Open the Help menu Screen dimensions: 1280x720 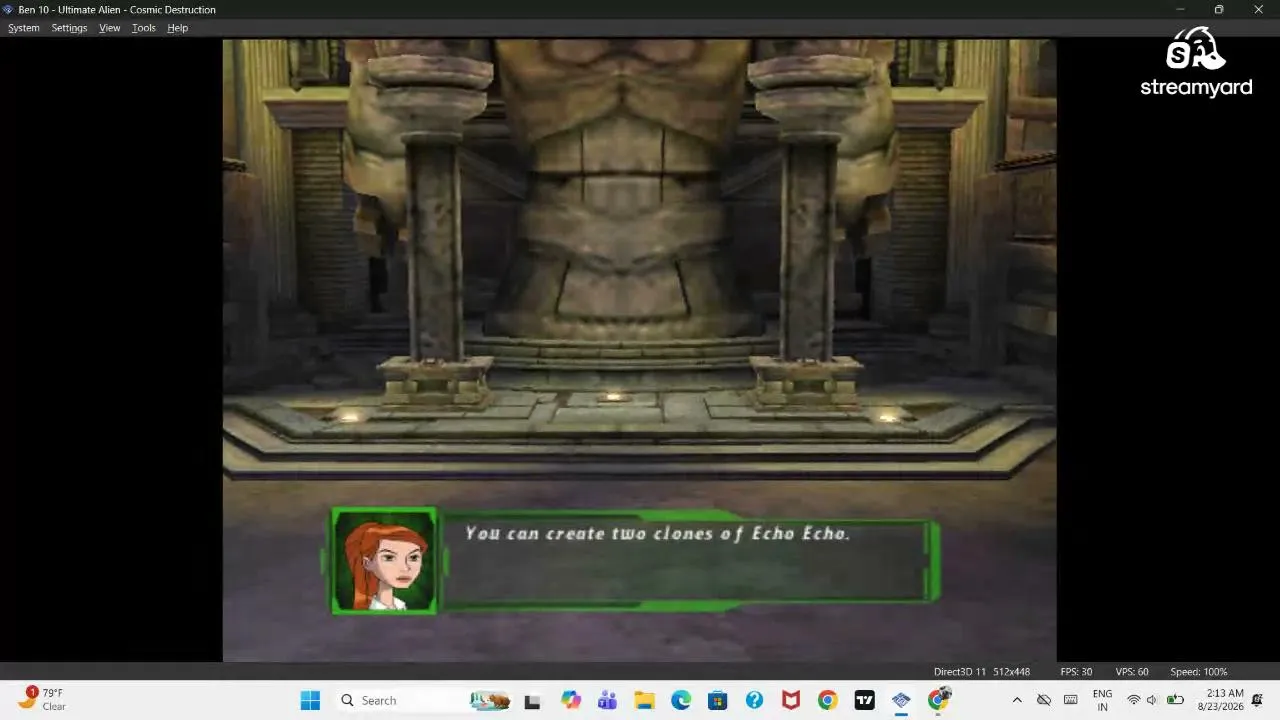coord(177,28)
